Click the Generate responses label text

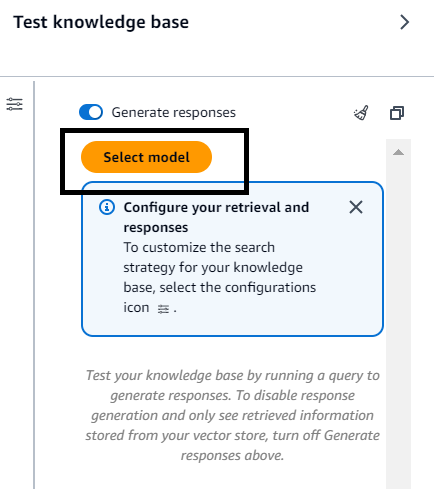pyautogui.click(x=174, y=113)
